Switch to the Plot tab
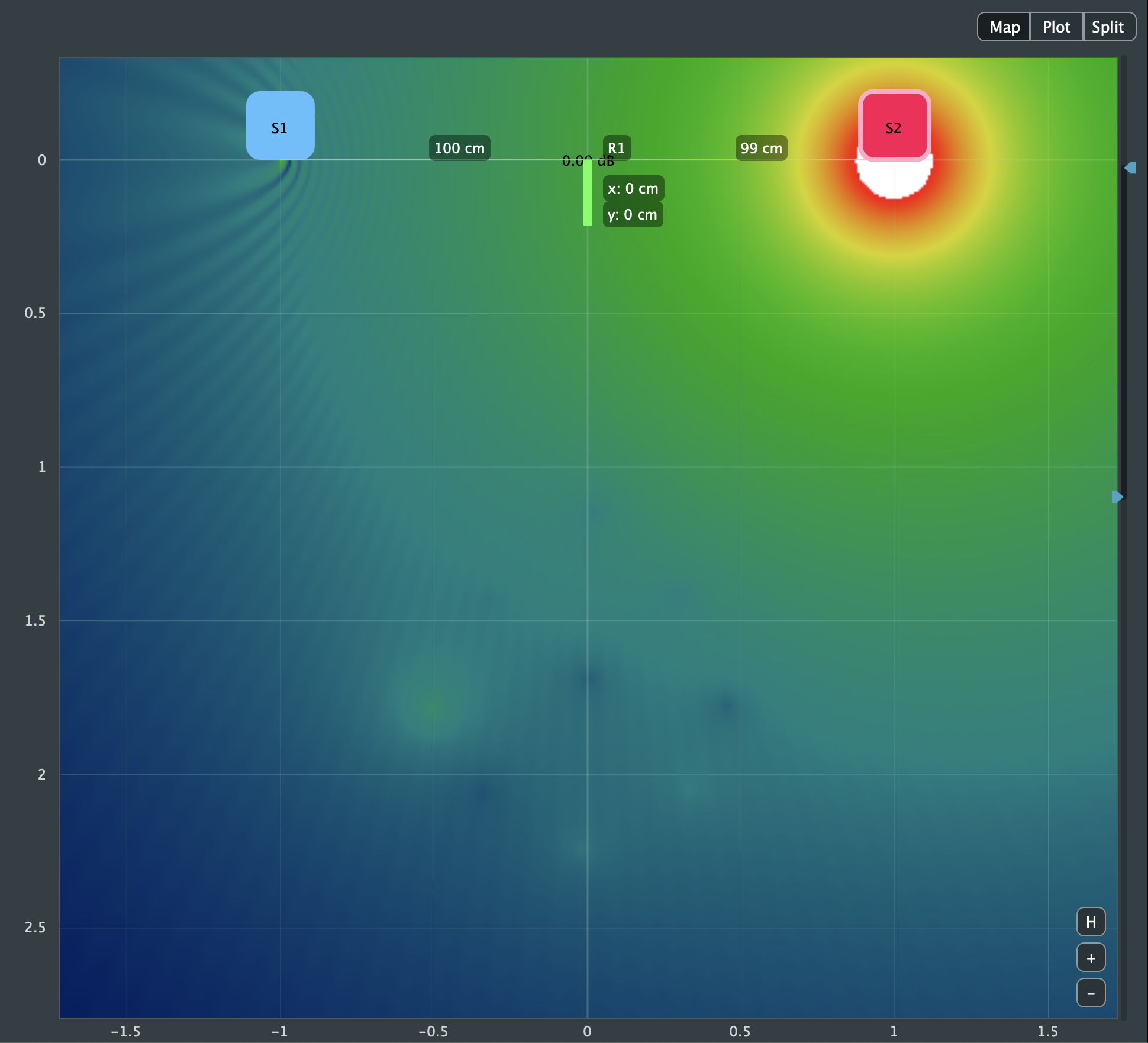1148x1043 pixels. pos(1057,27)
